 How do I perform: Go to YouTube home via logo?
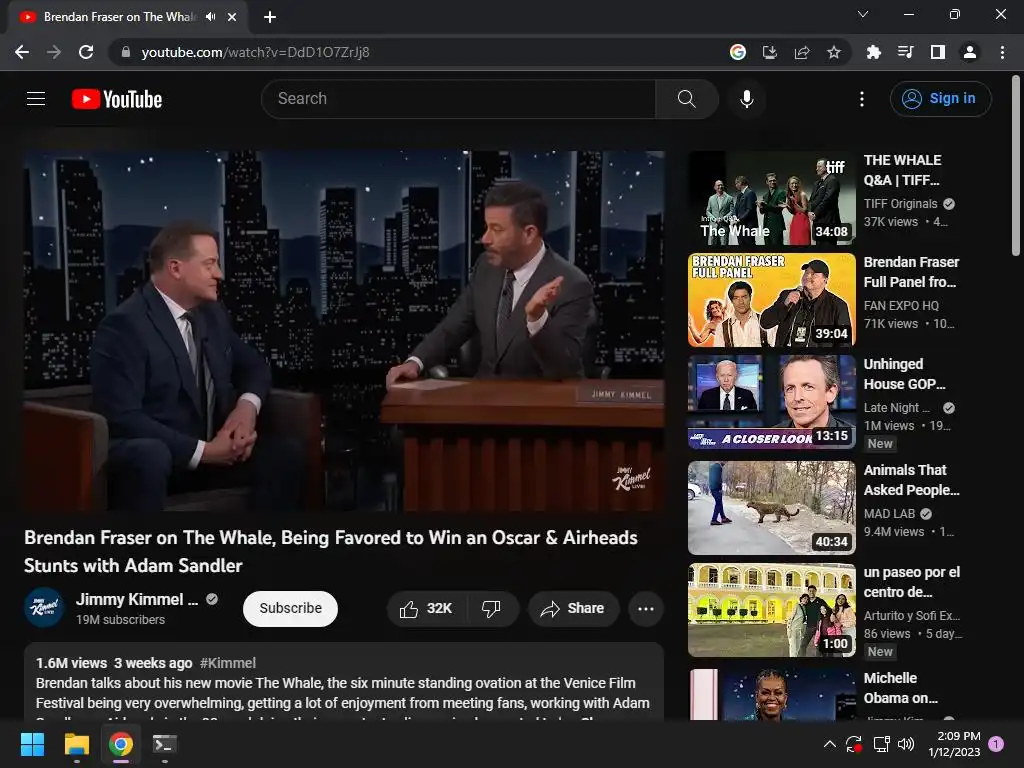pyautogui.click(x=117, y=99)
